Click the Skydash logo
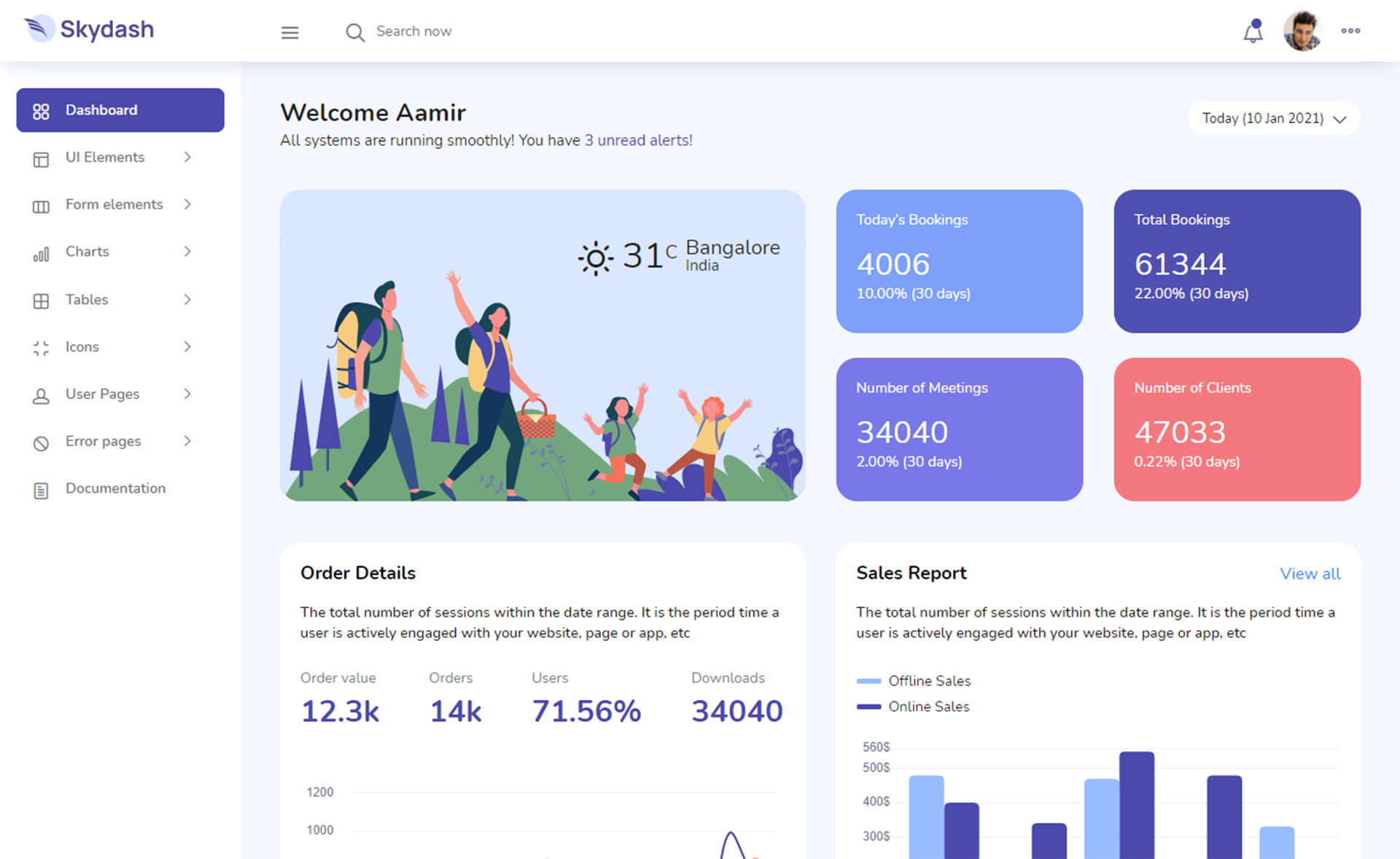 [x=89, y=29]
